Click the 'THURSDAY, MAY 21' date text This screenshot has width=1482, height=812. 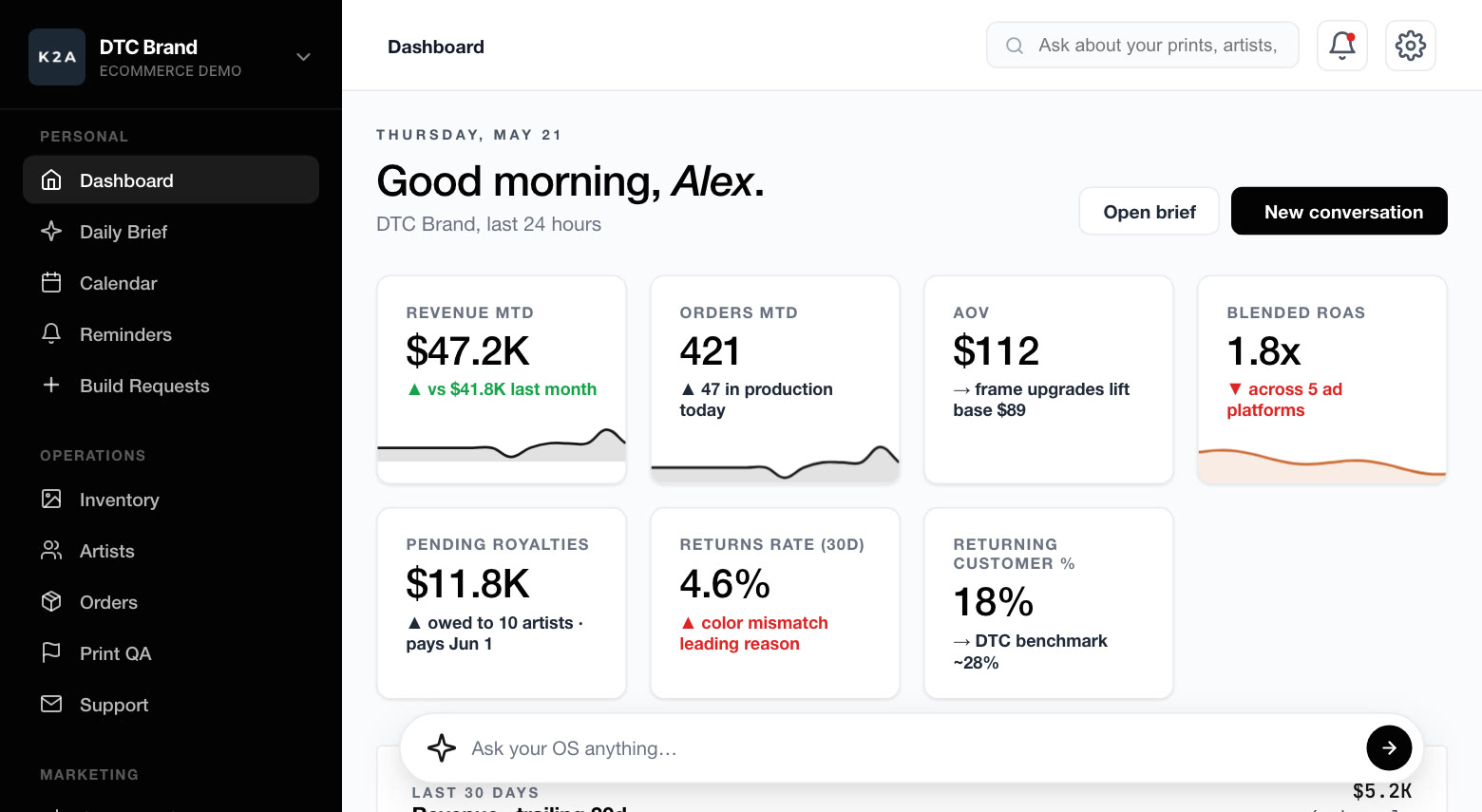point(469,135)
